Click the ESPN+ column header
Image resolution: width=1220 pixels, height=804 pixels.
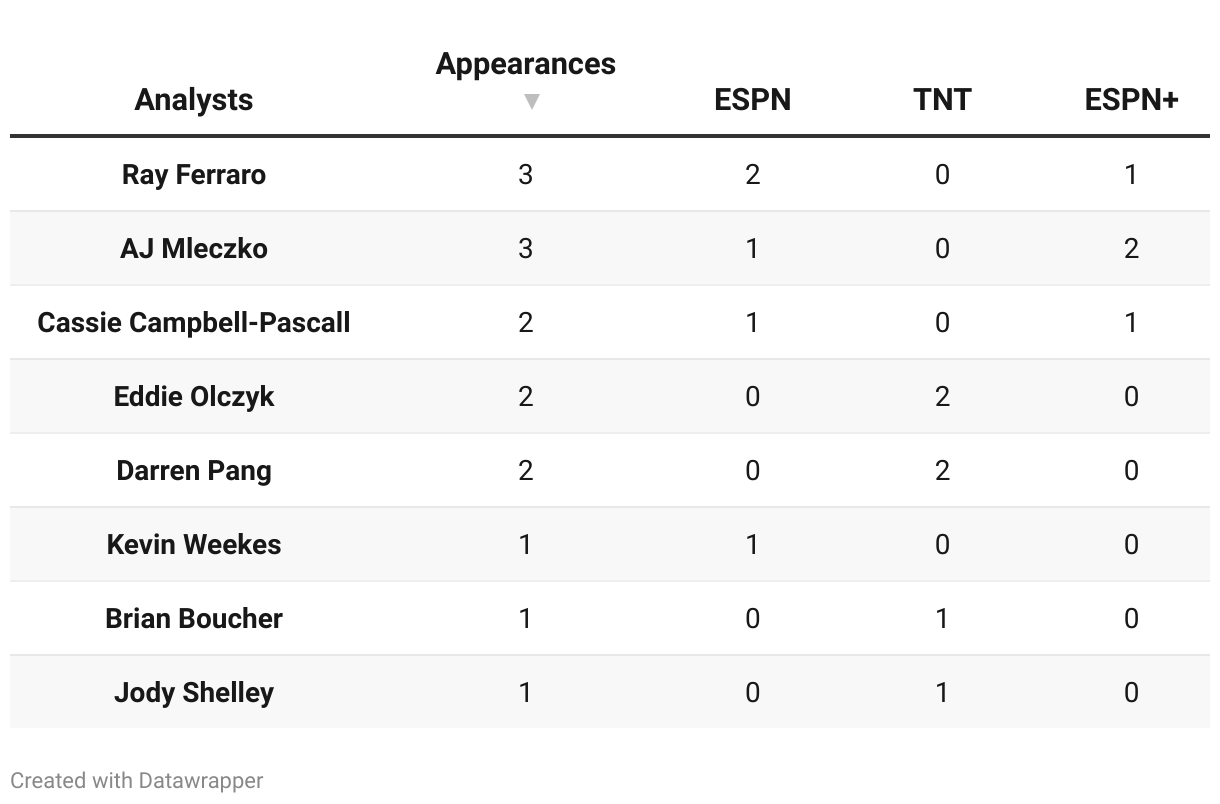1131,100
